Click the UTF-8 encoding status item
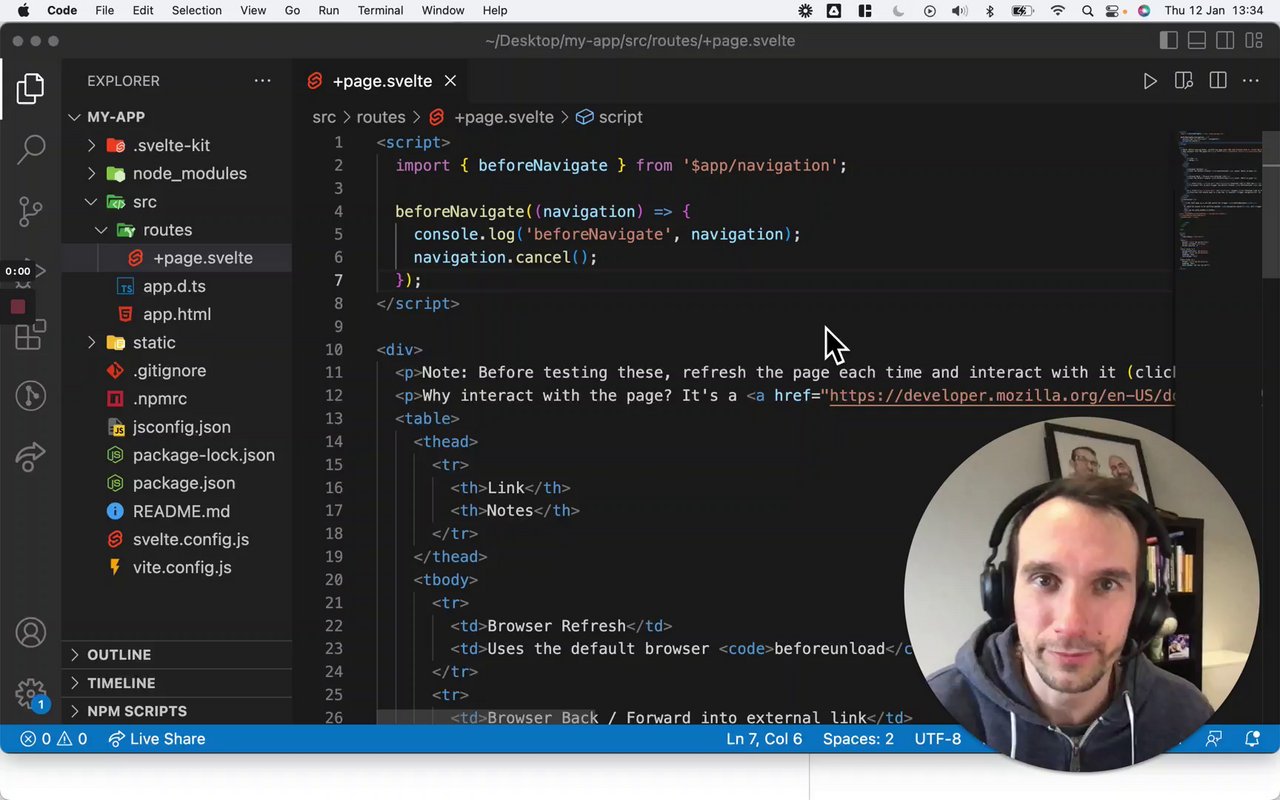 coord(938,739)
